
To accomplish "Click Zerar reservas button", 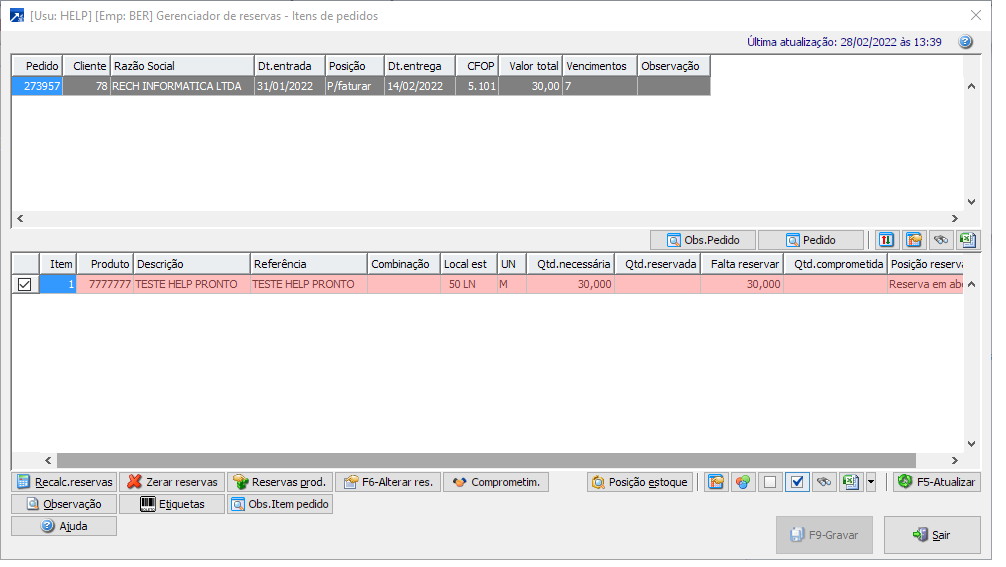I will pos(172,482).
